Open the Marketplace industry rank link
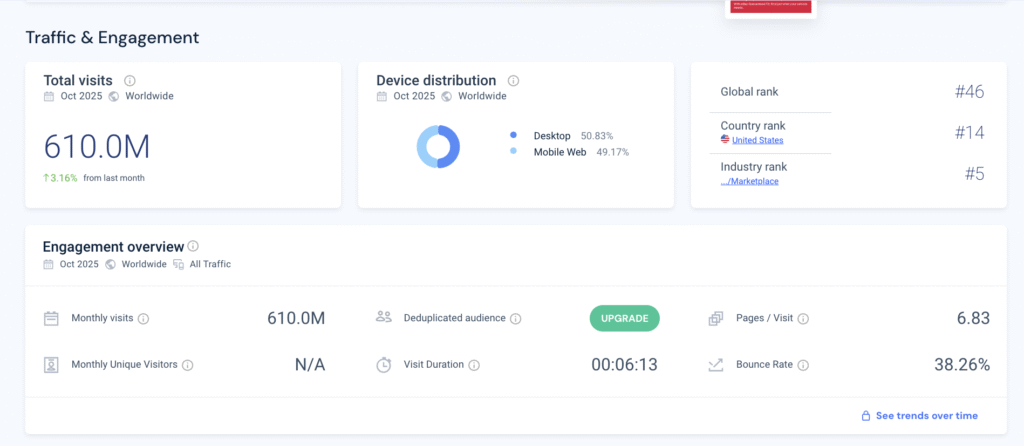 point(749,182)
